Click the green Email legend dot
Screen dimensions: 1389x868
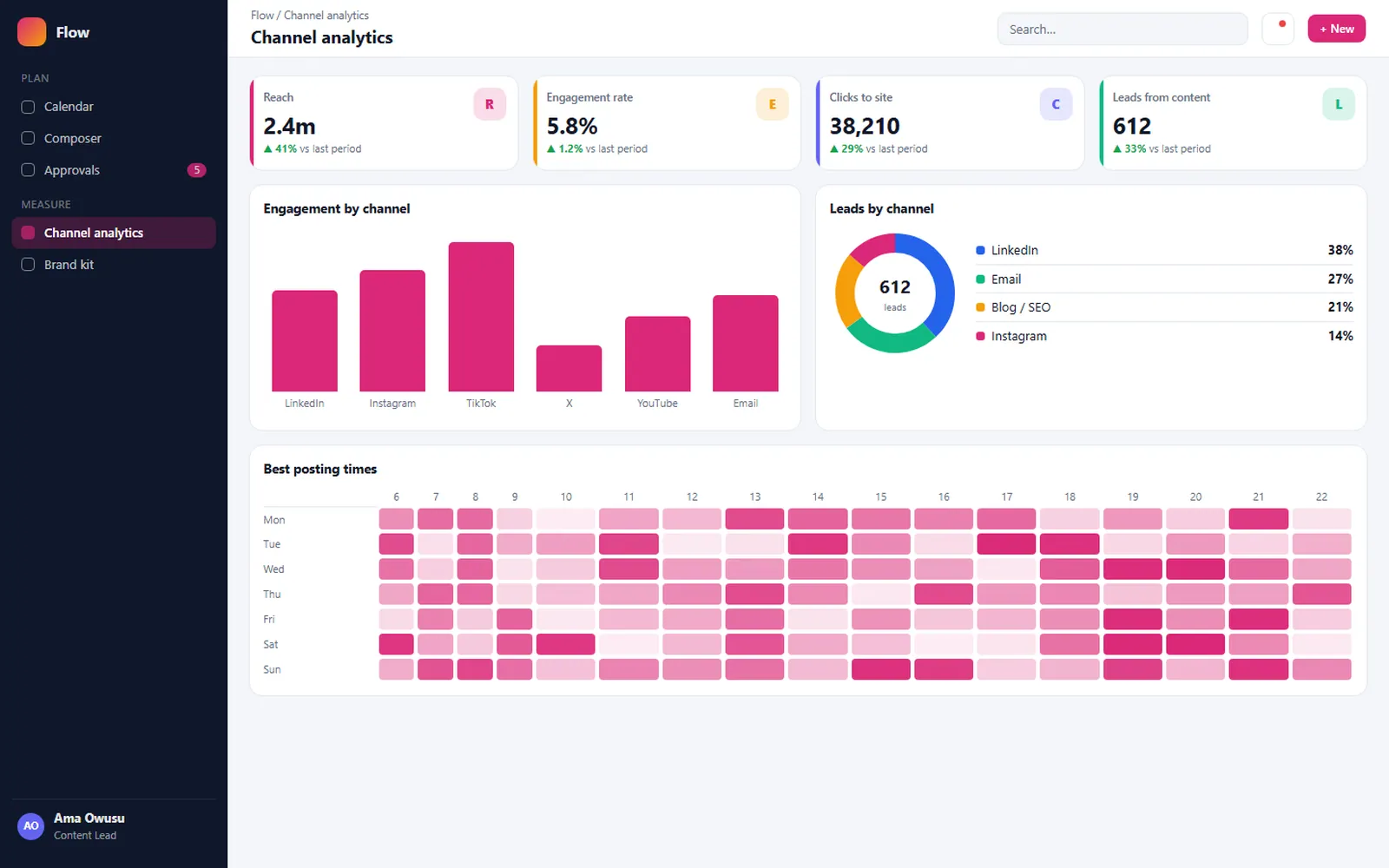coord(980,279)
